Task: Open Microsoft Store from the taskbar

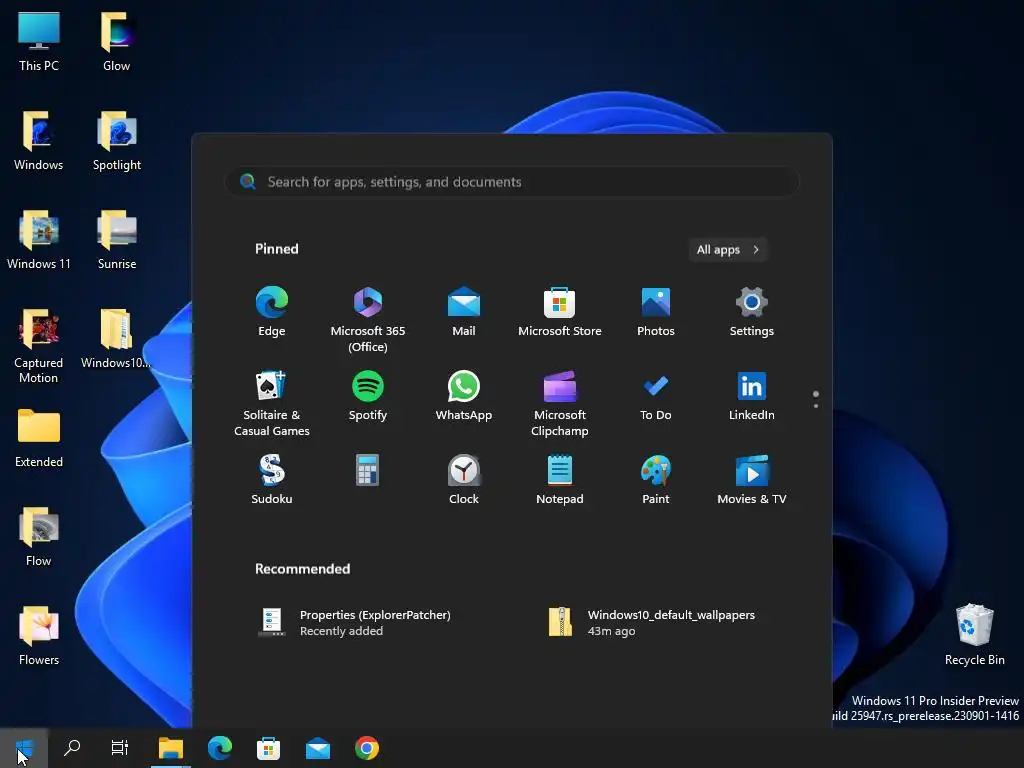Action: pyautogui.click(x=268, y=748)
